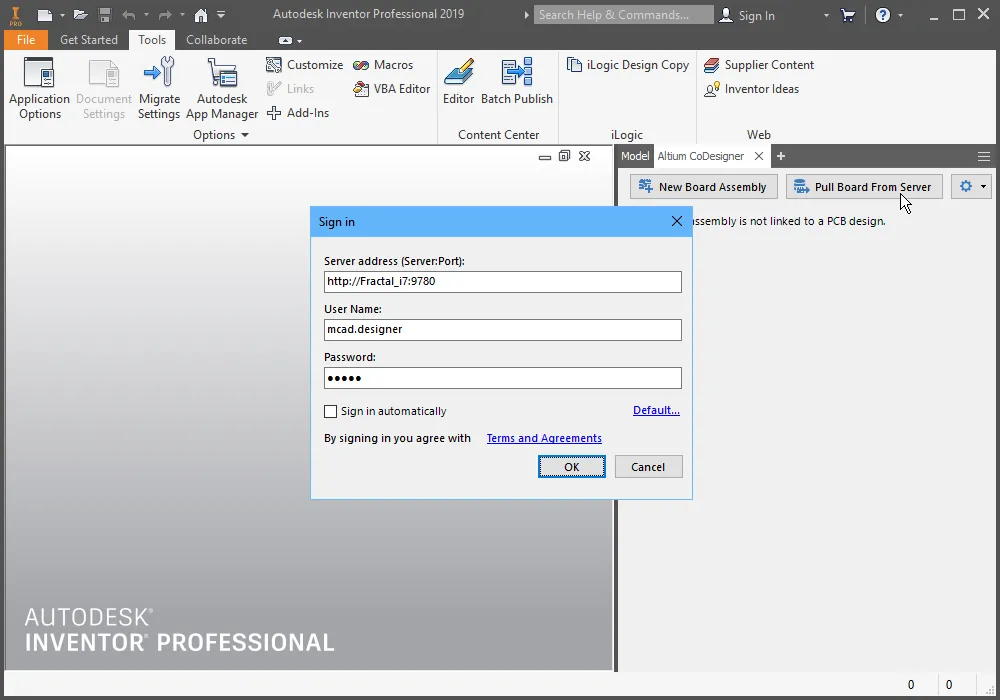The height and width of the screenshot is (700, 1000).
Task: Open Autodesk App Manager
Action: [222, 89]
